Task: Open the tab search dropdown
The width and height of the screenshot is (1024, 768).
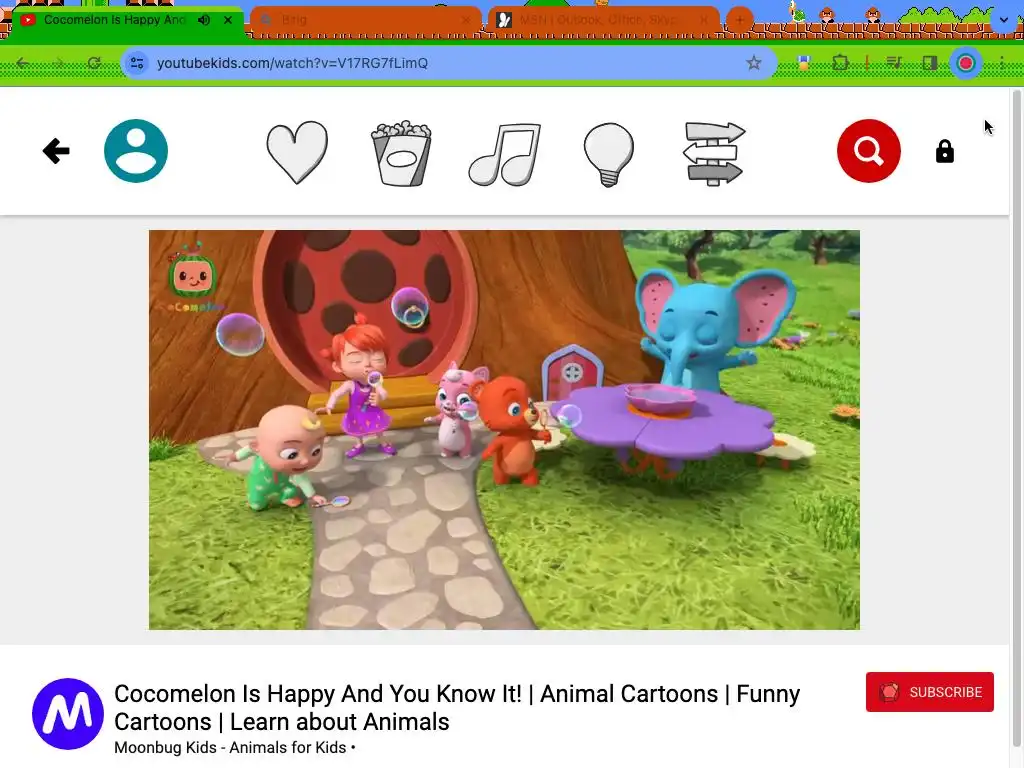Action: click(1004, 20)
